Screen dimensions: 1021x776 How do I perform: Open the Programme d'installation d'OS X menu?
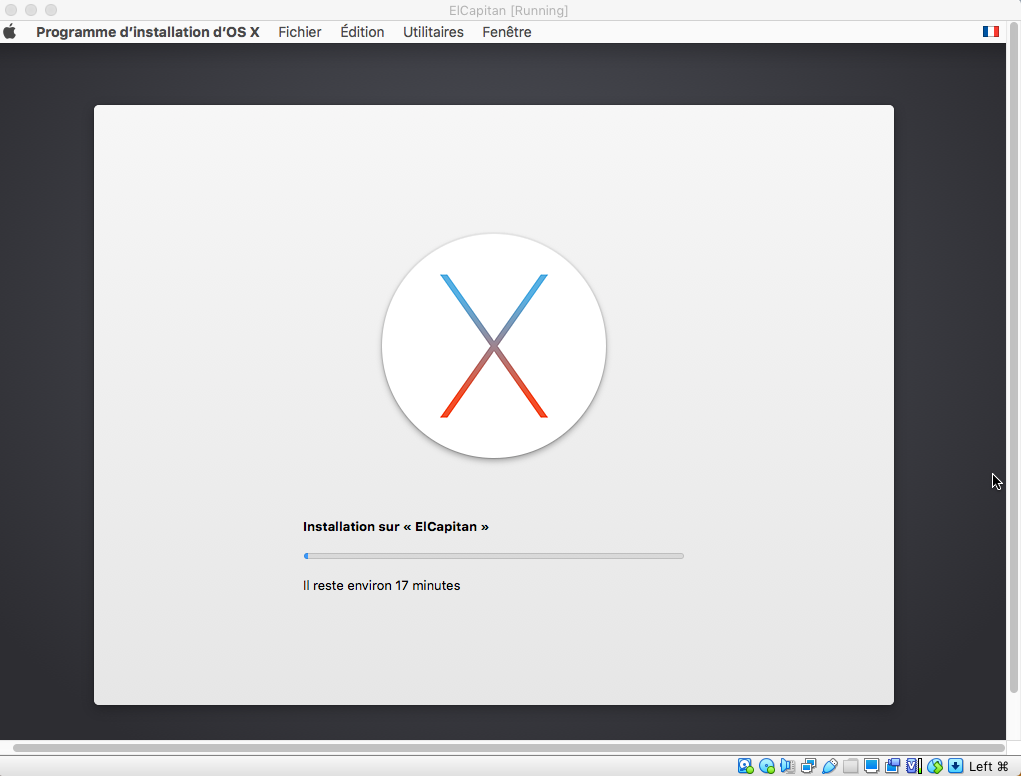click(x=148, y=32)
